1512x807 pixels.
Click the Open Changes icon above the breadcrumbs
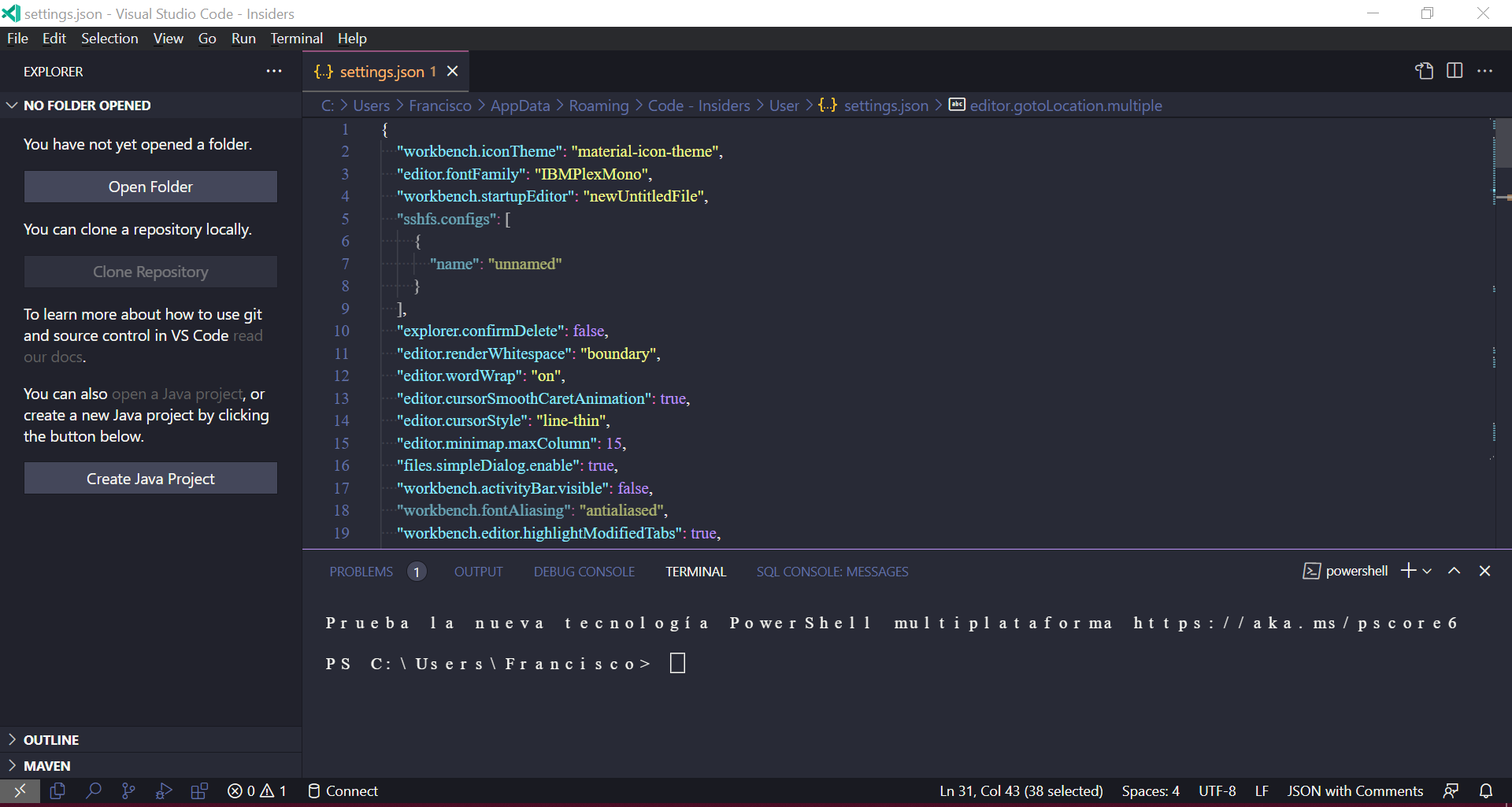point(1422,71)
